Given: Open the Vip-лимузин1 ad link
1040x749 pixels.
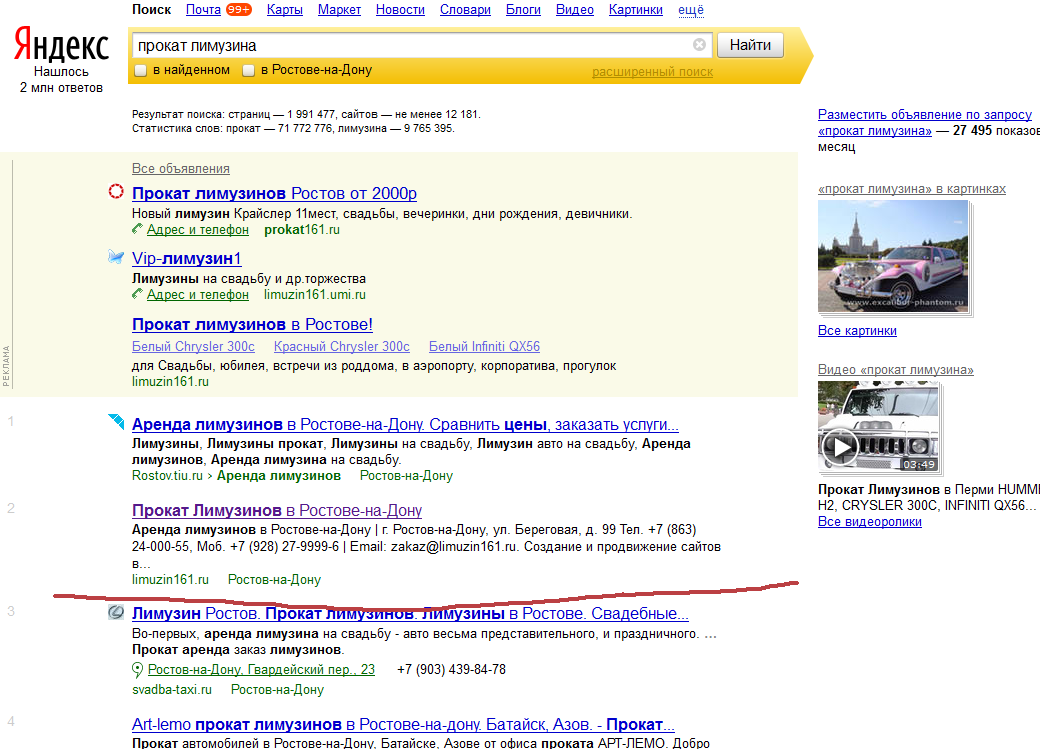Looking at the screenshot, I should coord(186,259).
